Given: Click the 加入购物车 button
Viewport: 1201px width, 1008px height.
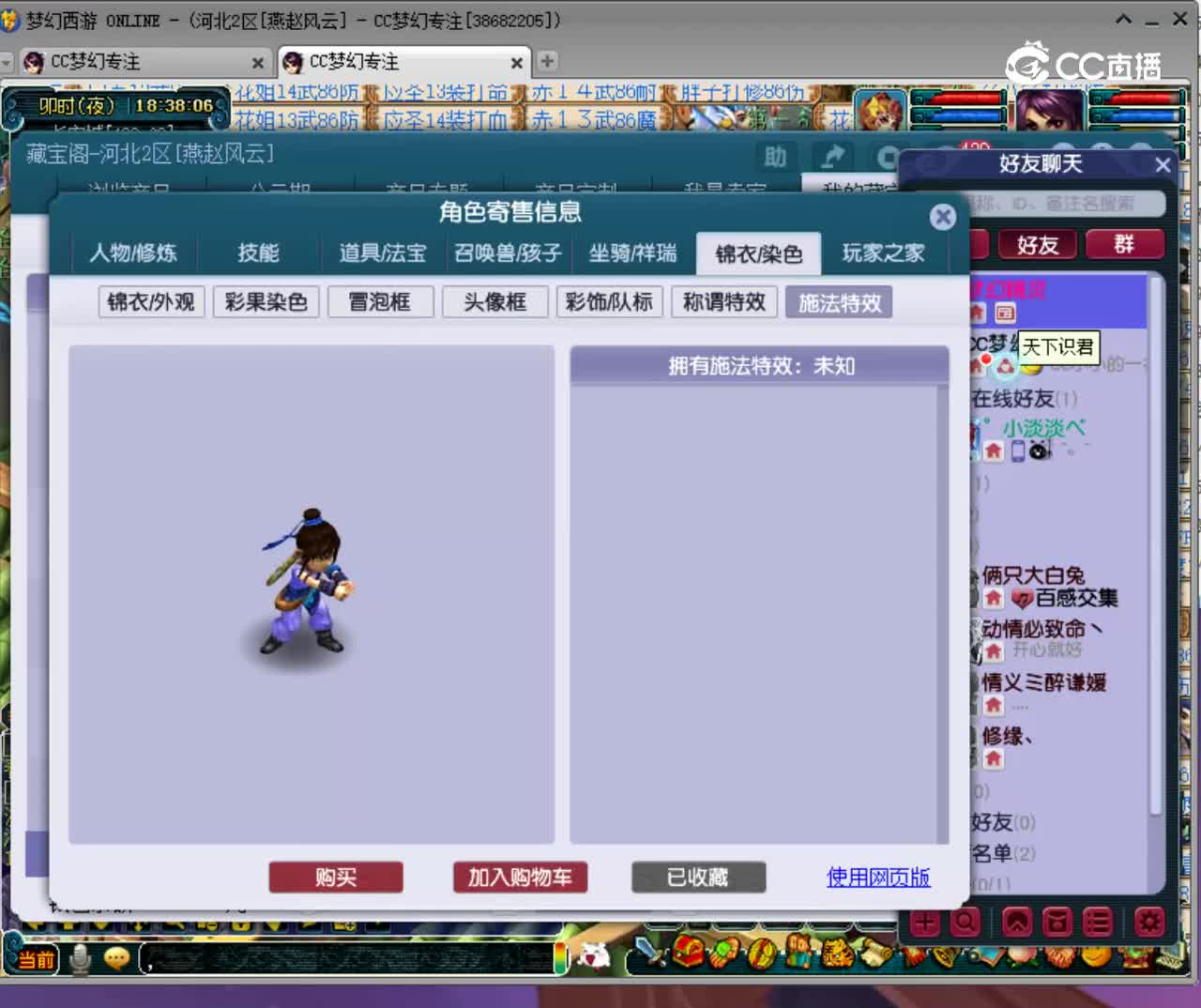Looking at the screenshot, I should click(x=520, y=878).
